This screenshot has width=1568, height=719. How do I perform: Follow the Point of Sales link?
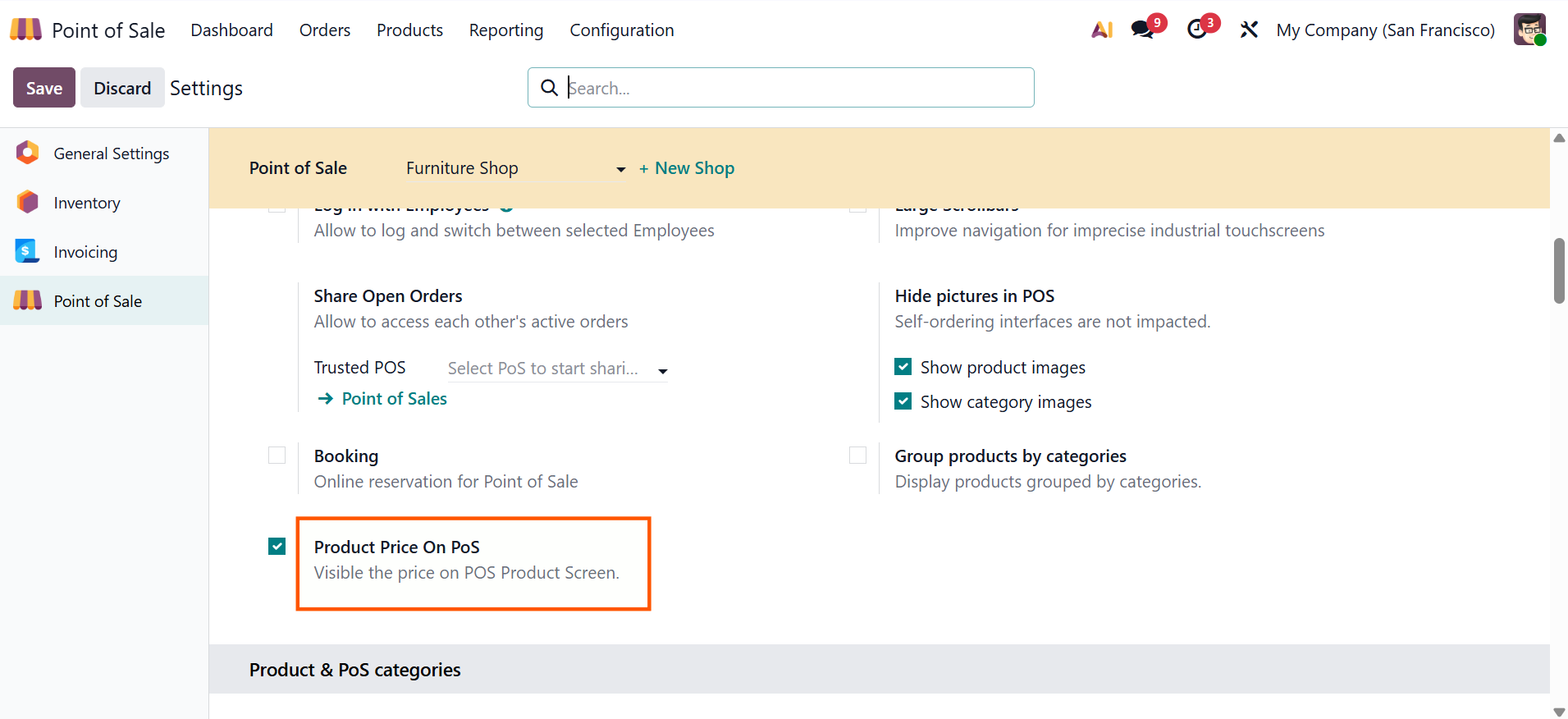point(394,399)
